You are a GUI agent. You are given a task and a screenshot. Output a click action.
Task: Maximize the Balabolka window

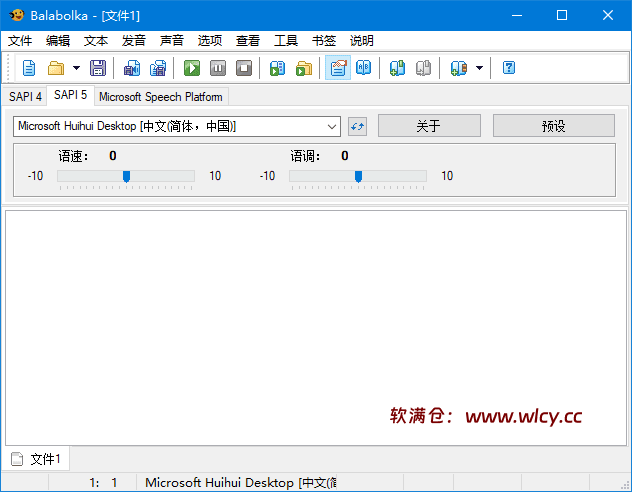(x=562, y=15)
